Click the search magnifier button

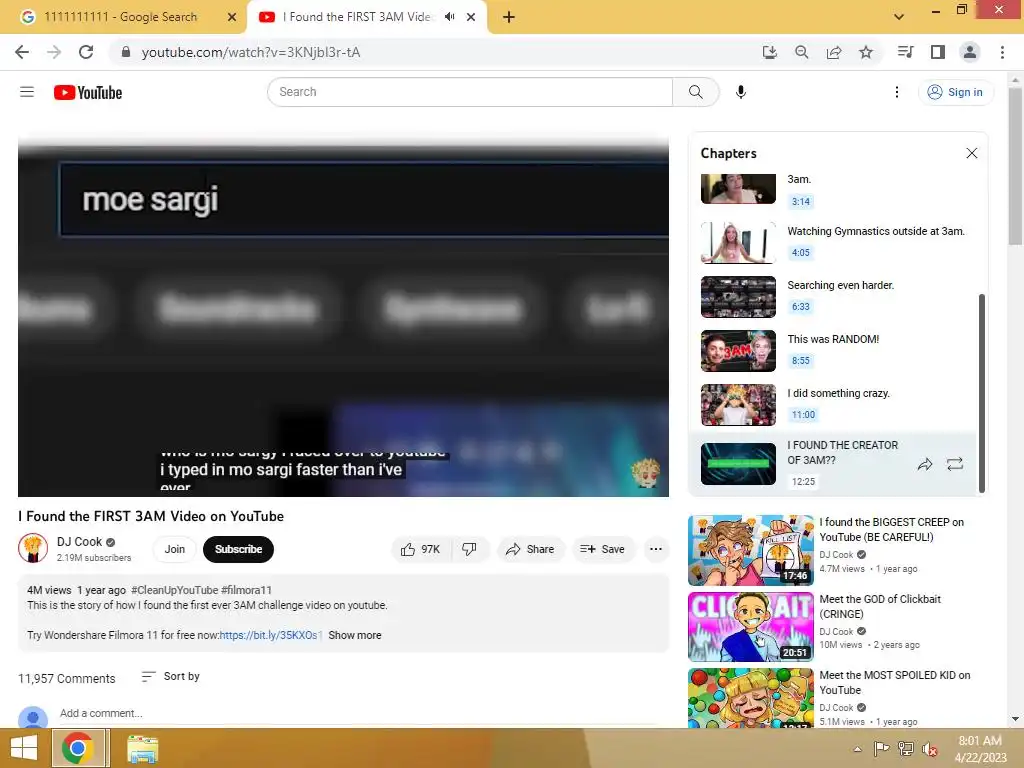(x=696, y=92)
